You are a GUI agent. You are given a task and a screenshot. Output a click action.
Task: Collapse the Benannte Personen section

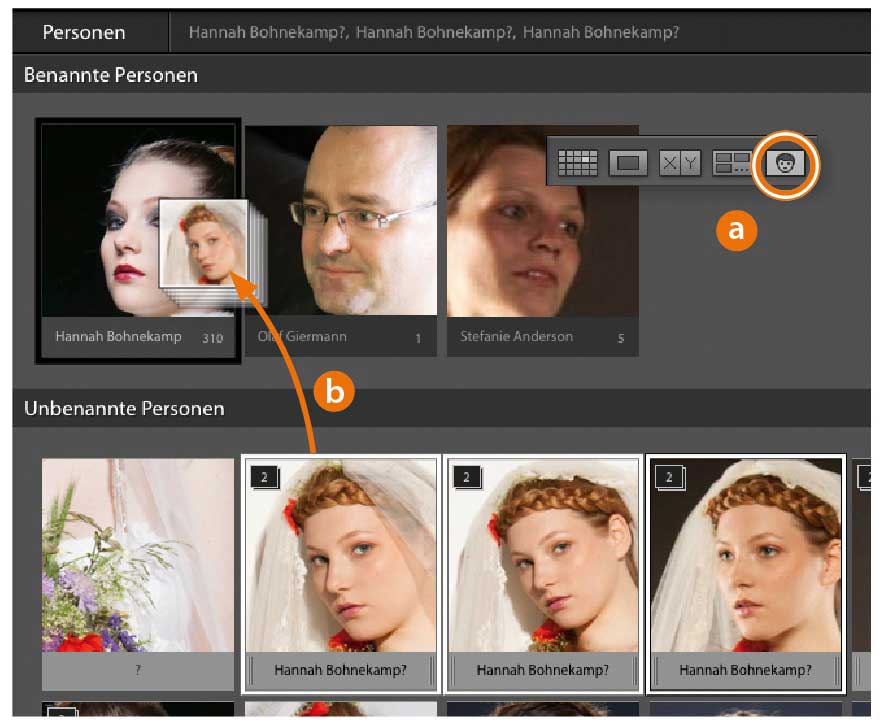tap(111, 75)
